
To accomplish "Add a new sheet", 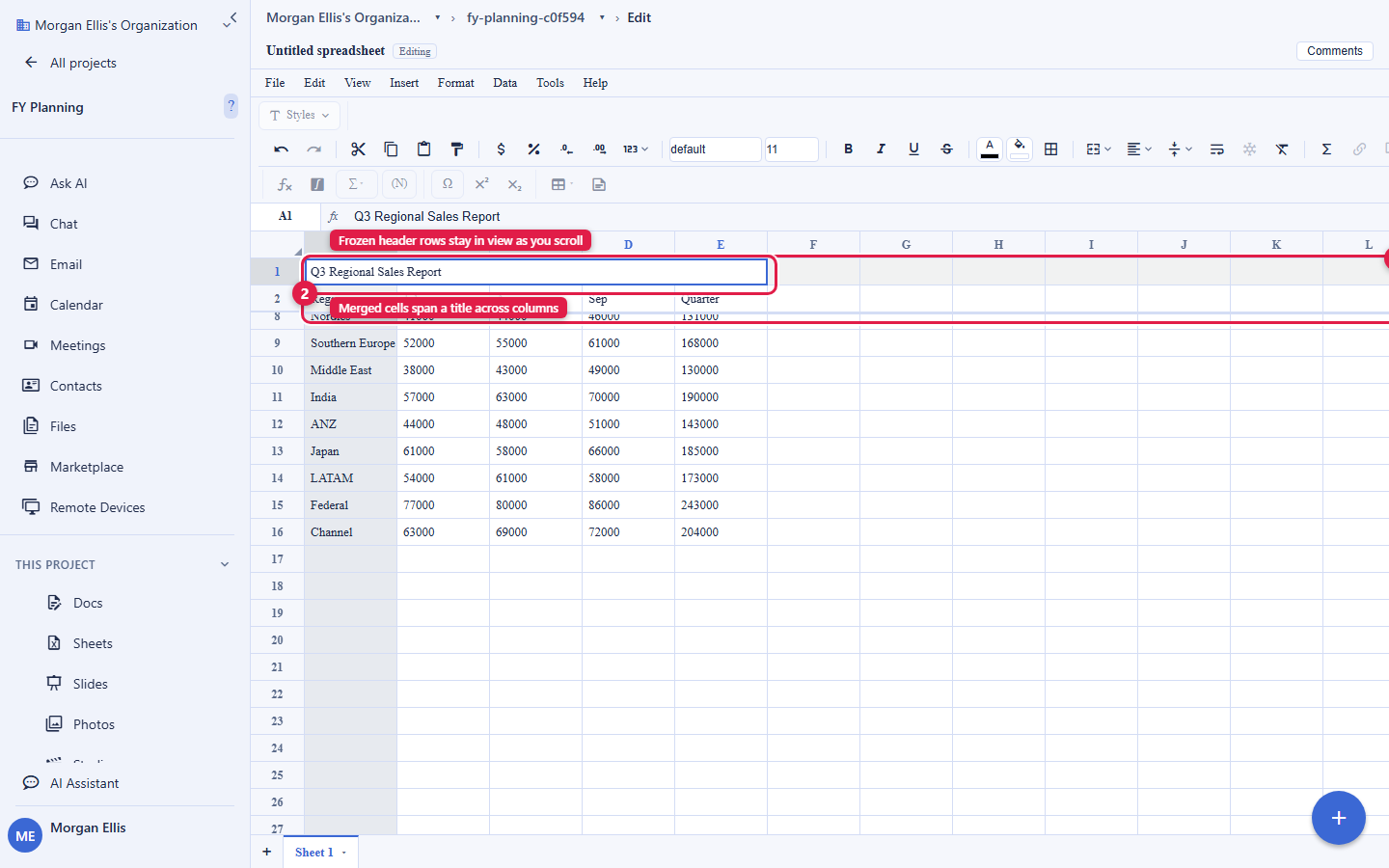I will (x=267, y=853).
